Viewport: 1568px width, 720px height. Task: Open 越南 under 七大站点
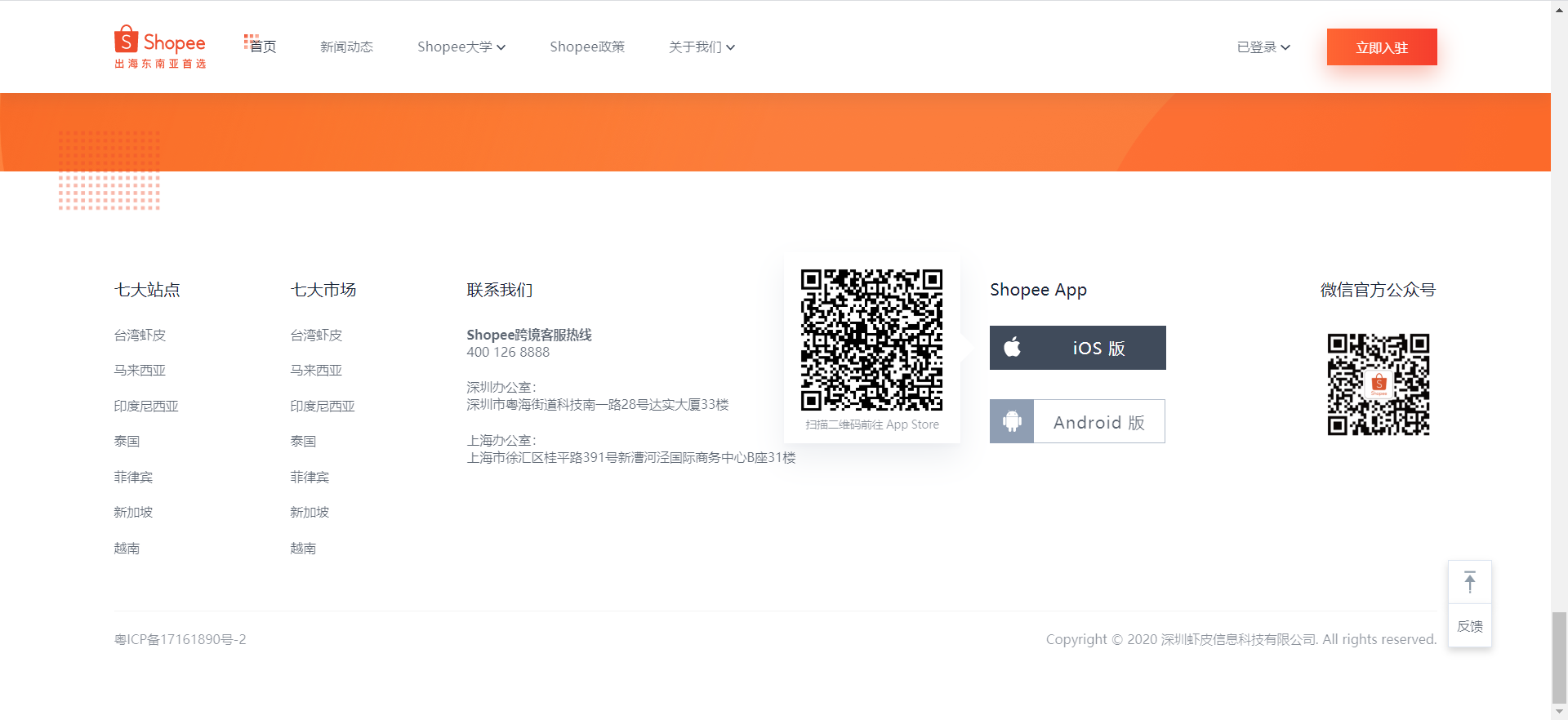coord(127,549)
